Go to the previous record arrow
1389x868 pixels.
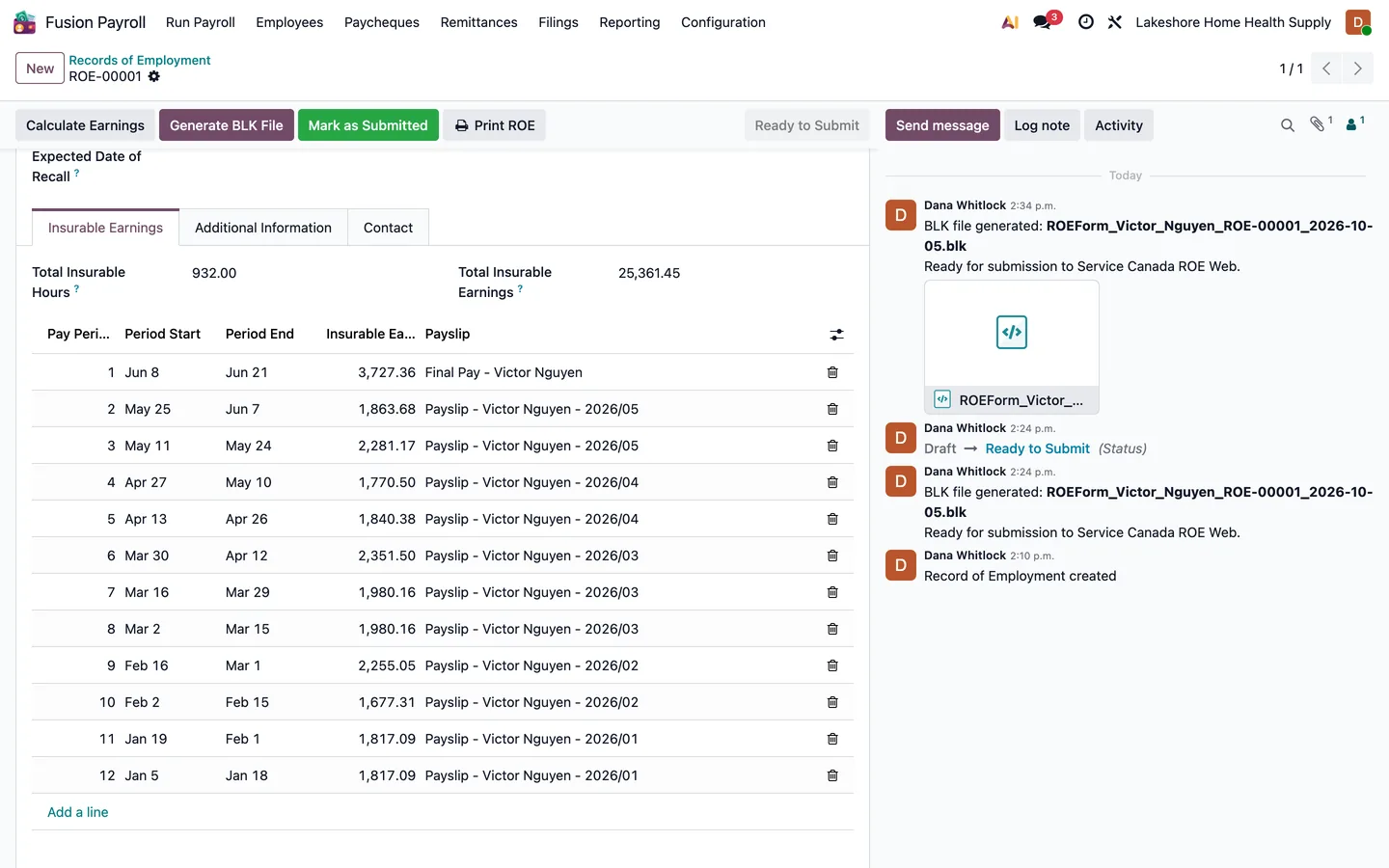click(x=1326, y=68)
